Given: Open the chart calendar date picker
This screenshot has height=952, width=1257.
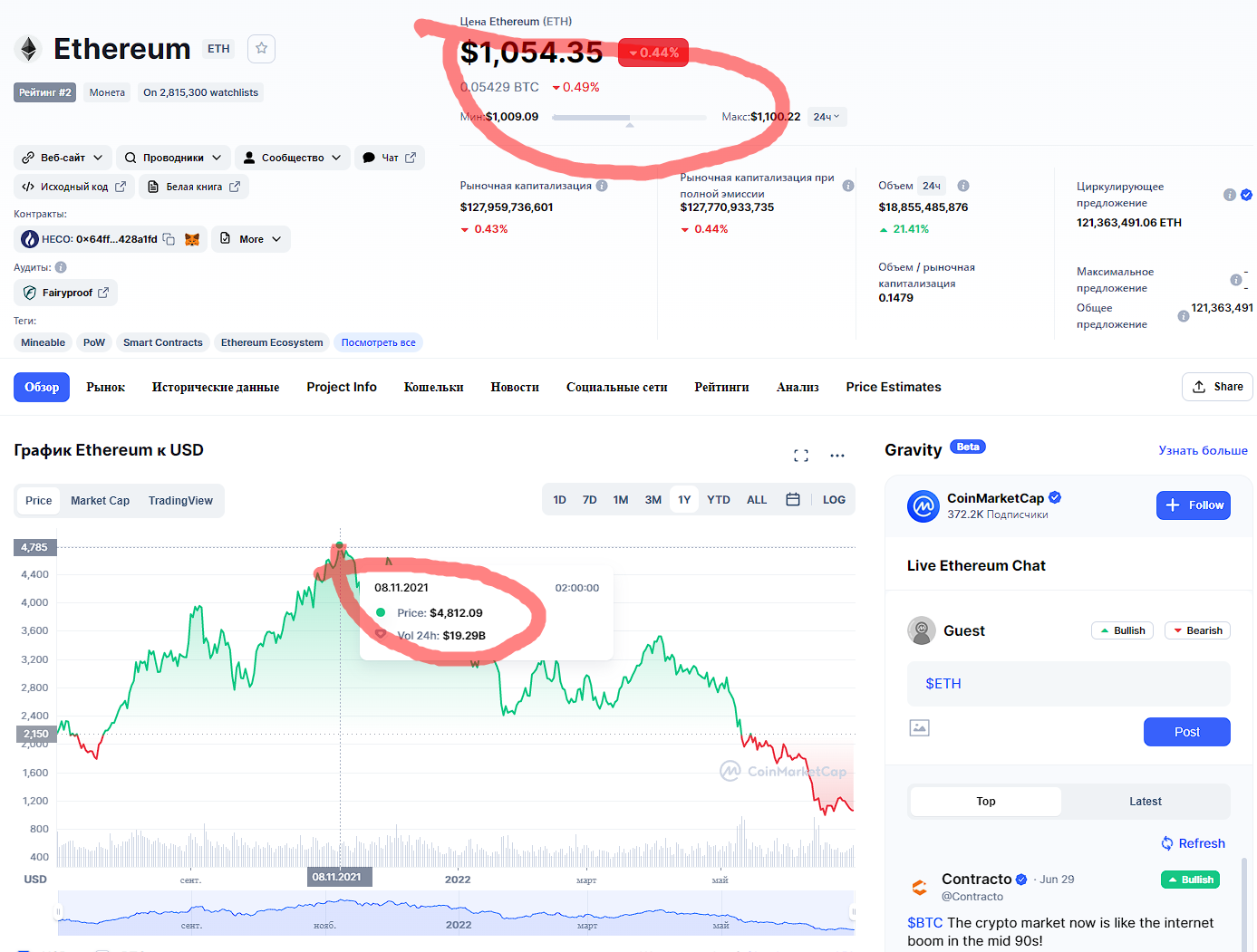Looking at the screenshot, I should pos(793,500).
